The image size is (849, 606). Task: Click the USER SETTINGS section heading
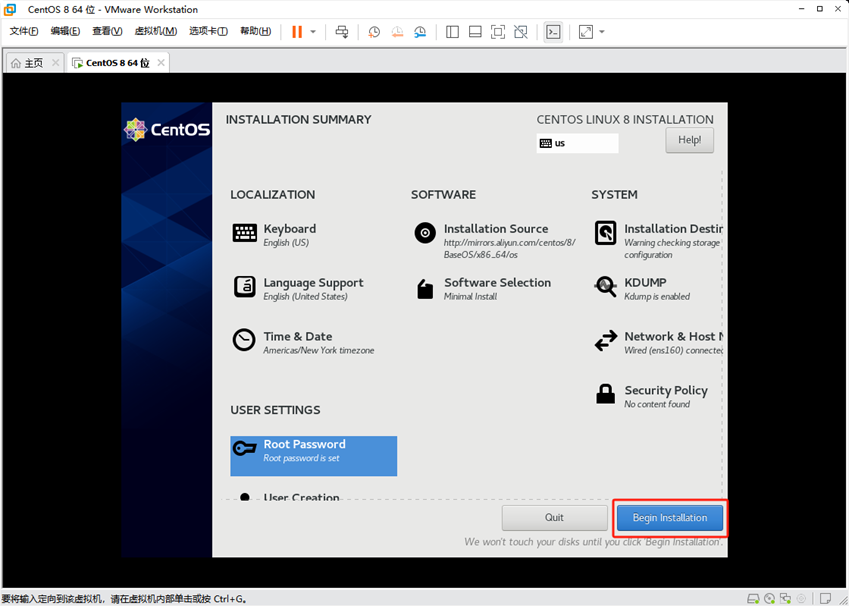tap(275, 410)
